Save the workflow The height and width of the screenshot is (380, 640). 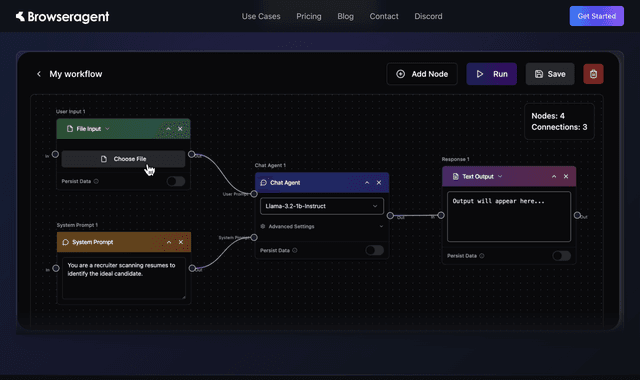[x=550, y=74]
